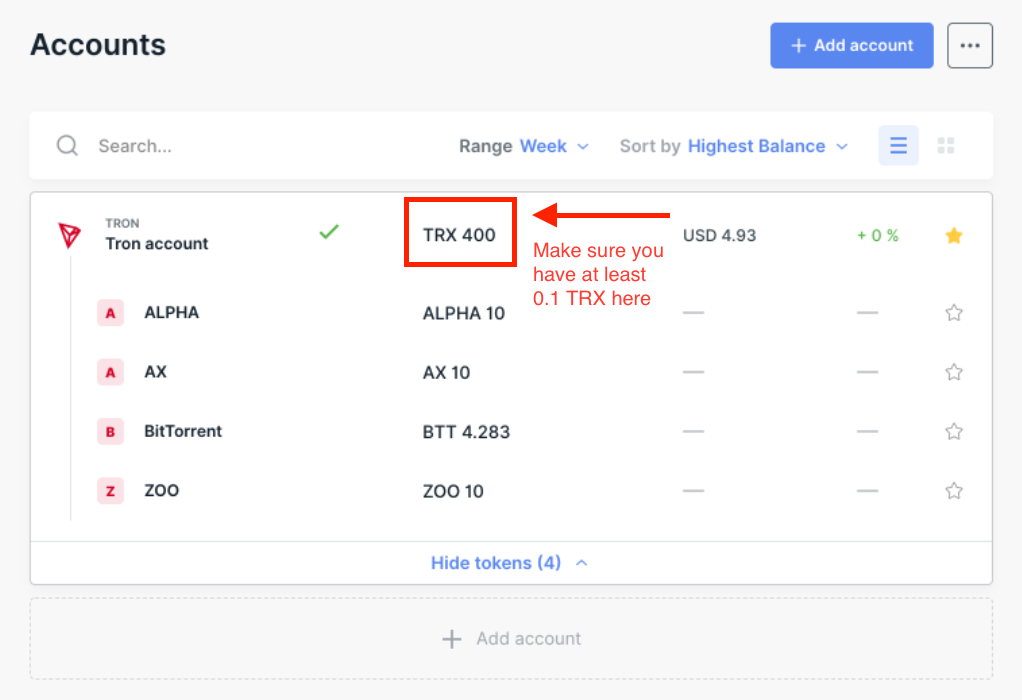Click the AX token icon

point(110,373)
